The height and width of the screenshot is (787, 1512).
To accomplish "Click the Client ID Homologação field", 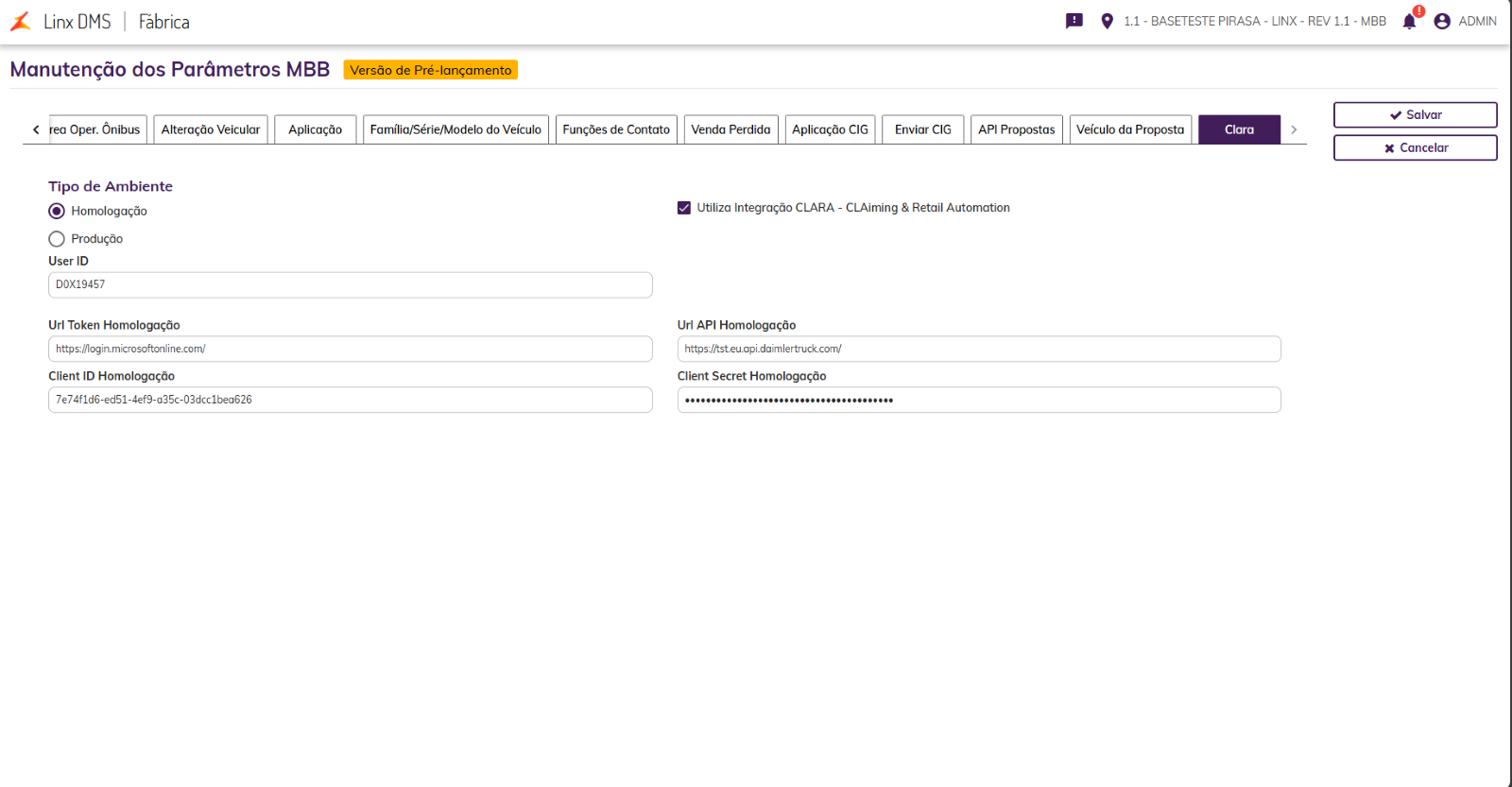I will [350, 400].
